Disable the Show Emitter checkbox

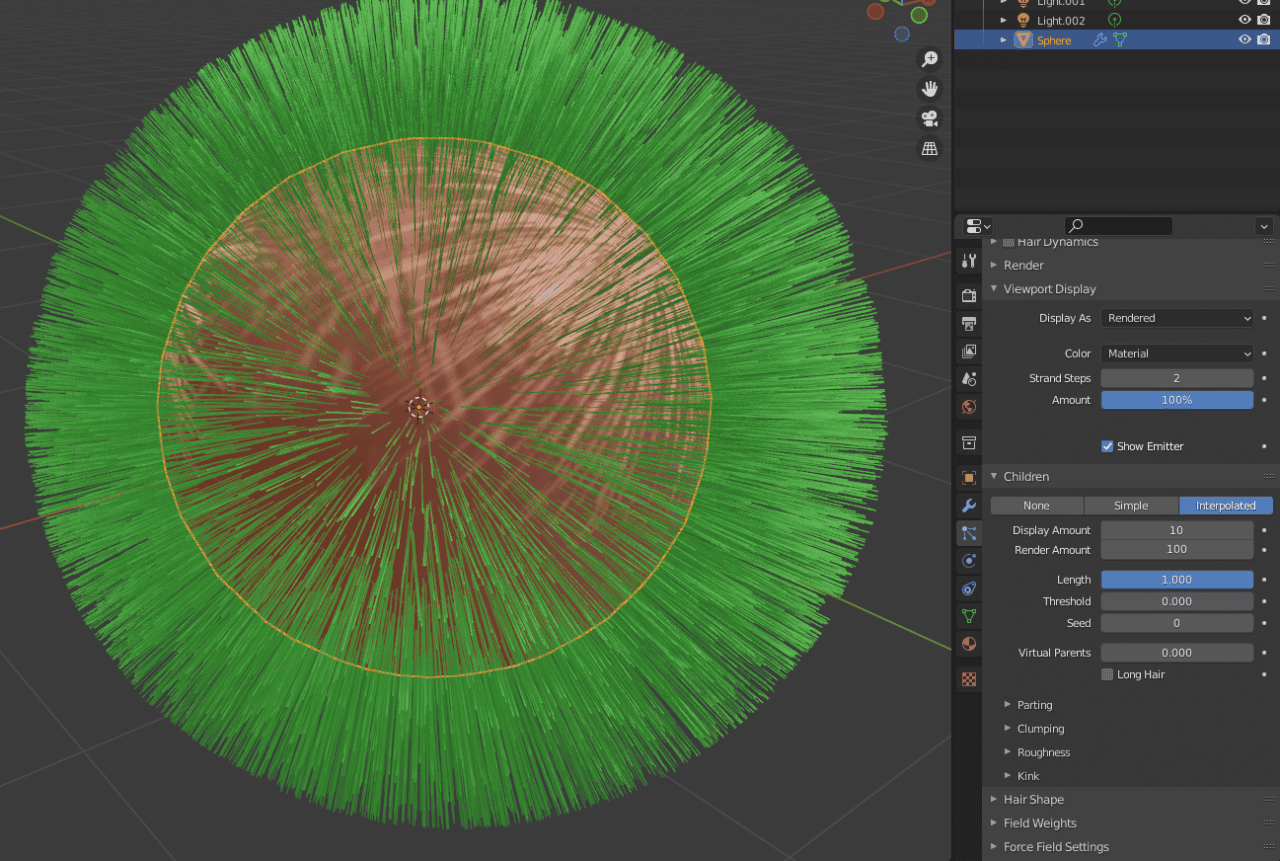pyautogui.click(x=1107, y=446)
